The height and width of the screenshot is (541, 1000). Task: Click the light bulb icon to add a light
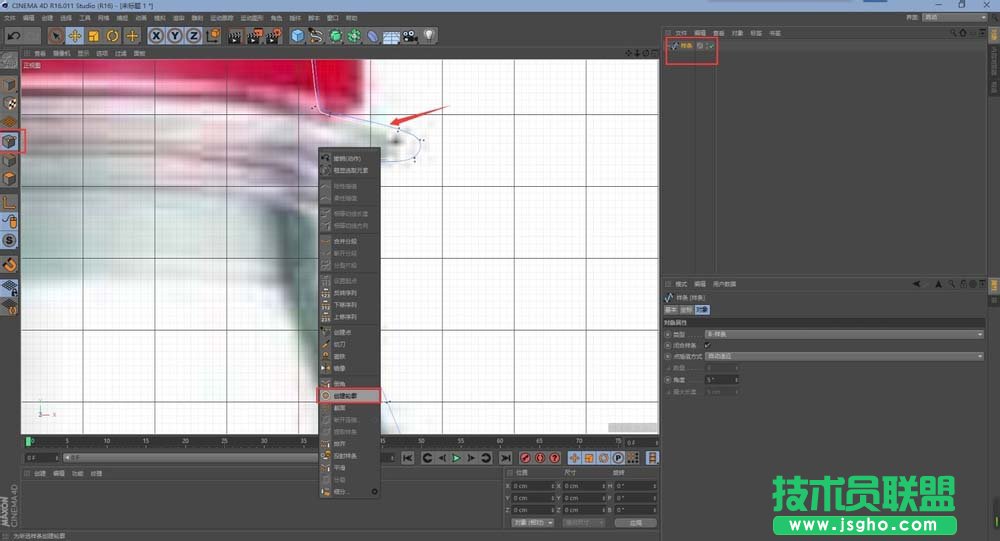click(428, 36)
